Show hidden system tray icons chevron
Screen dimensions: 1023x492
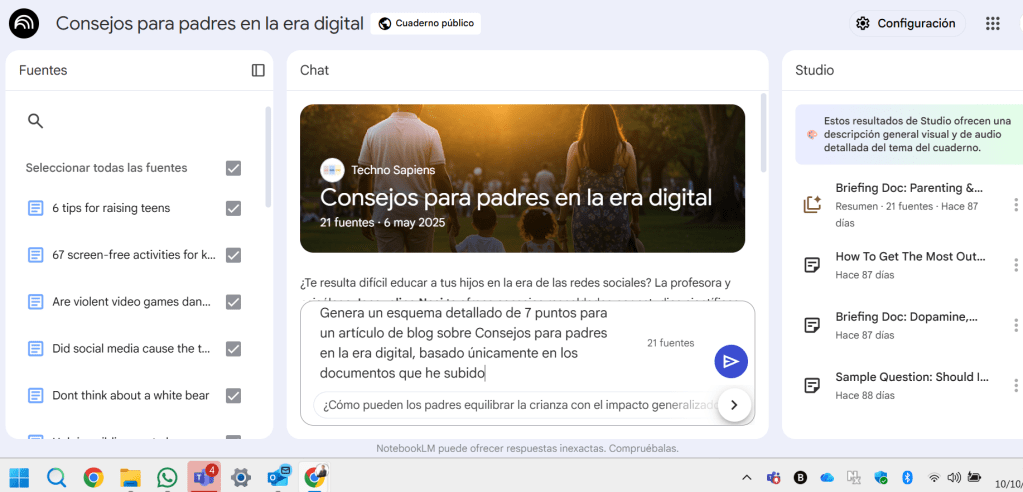[x=746, y=477]
